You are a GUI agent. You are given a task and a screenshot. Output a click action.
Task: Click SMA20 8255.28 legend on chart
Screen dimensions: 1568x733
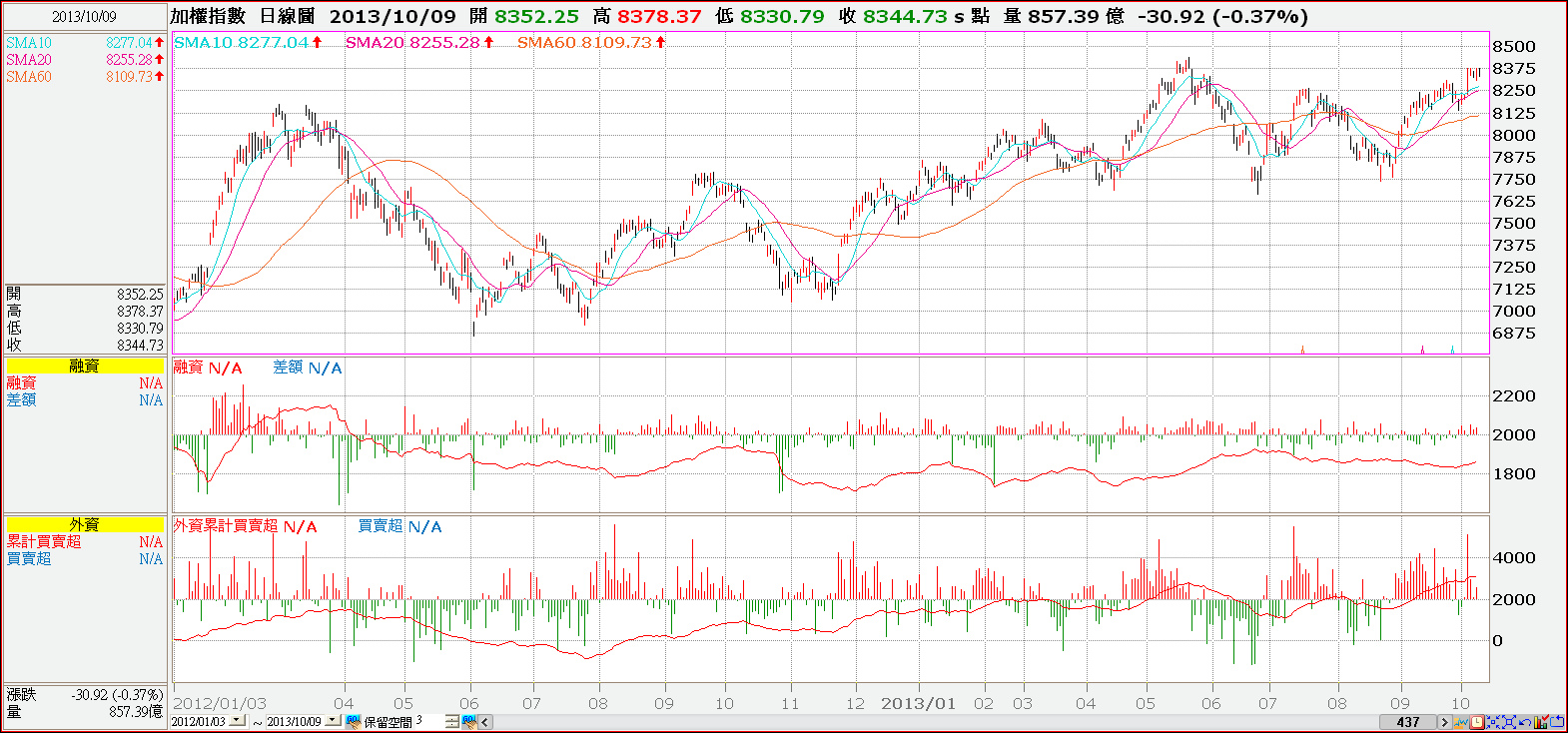pyautogui.click(x=419, y=42)
